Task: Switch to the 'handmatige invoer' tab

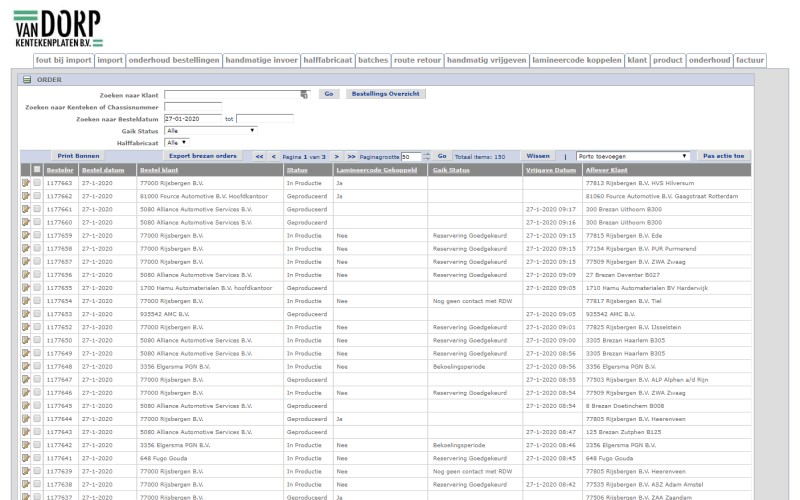Action: coord(261,60)
